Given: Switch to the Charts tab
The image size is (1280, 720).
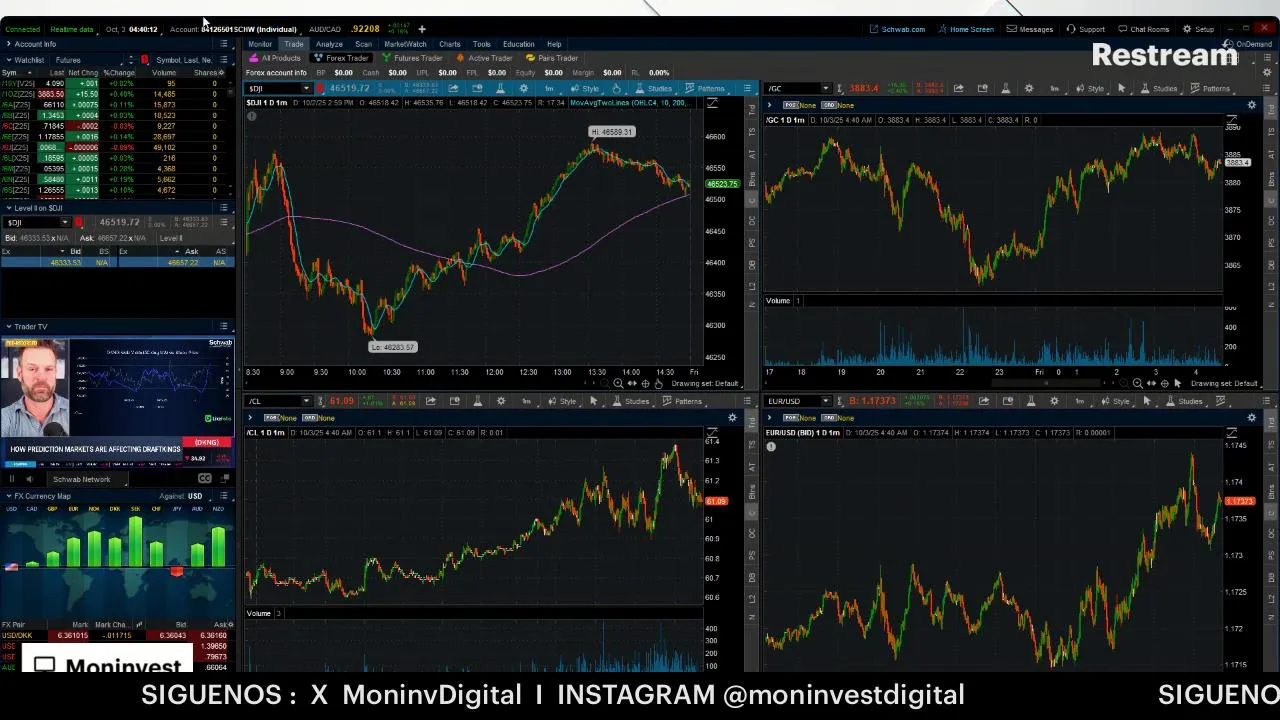Looking at the screenshot, I should [x=450, y=44].
